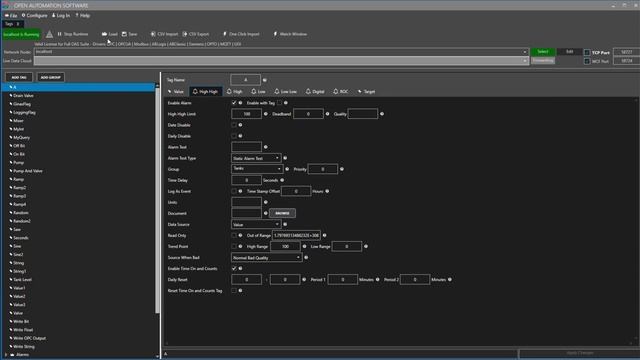The height and width of the screenshot is (360, 640).
Task: Click help icon beside Enable Alarm checkbox
Action: 240,103
